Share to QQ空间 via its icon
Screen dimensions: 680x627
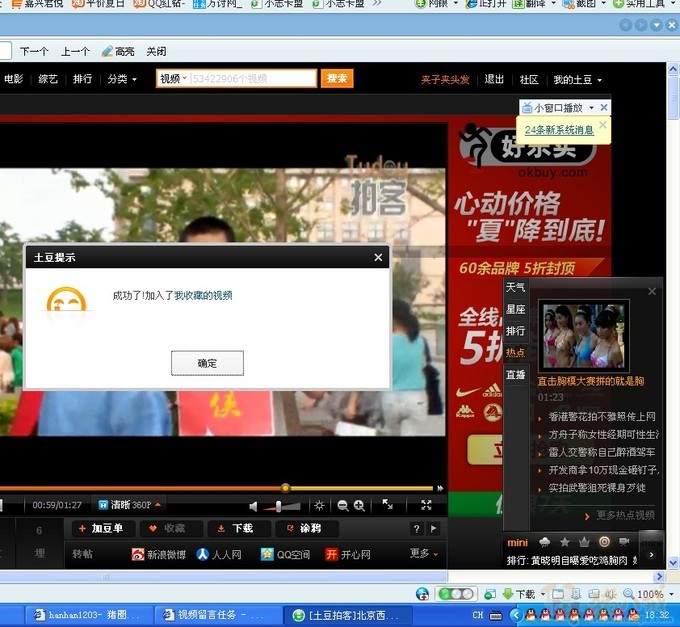pos(267,554)
